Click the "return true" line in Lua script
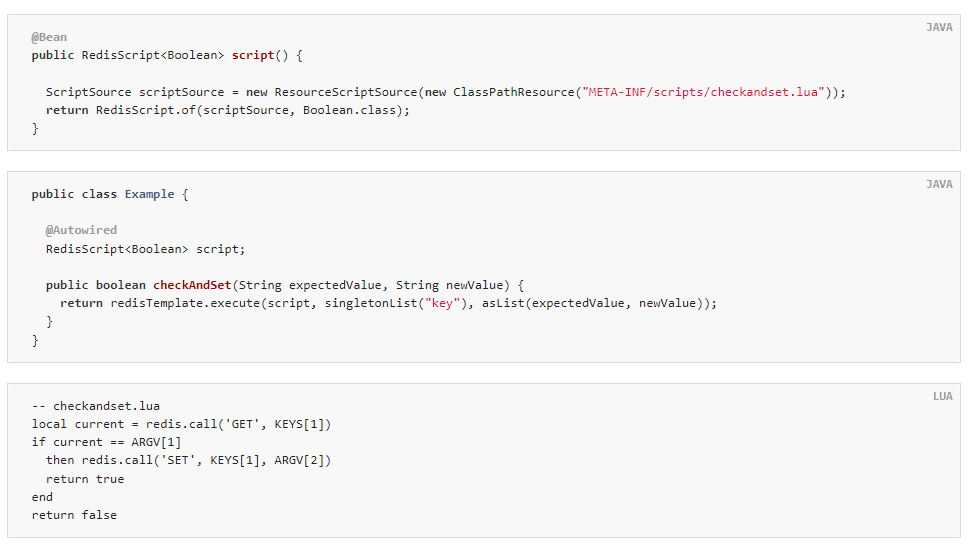971x550 pixels. pyautogui.click(x=85, y=479)
